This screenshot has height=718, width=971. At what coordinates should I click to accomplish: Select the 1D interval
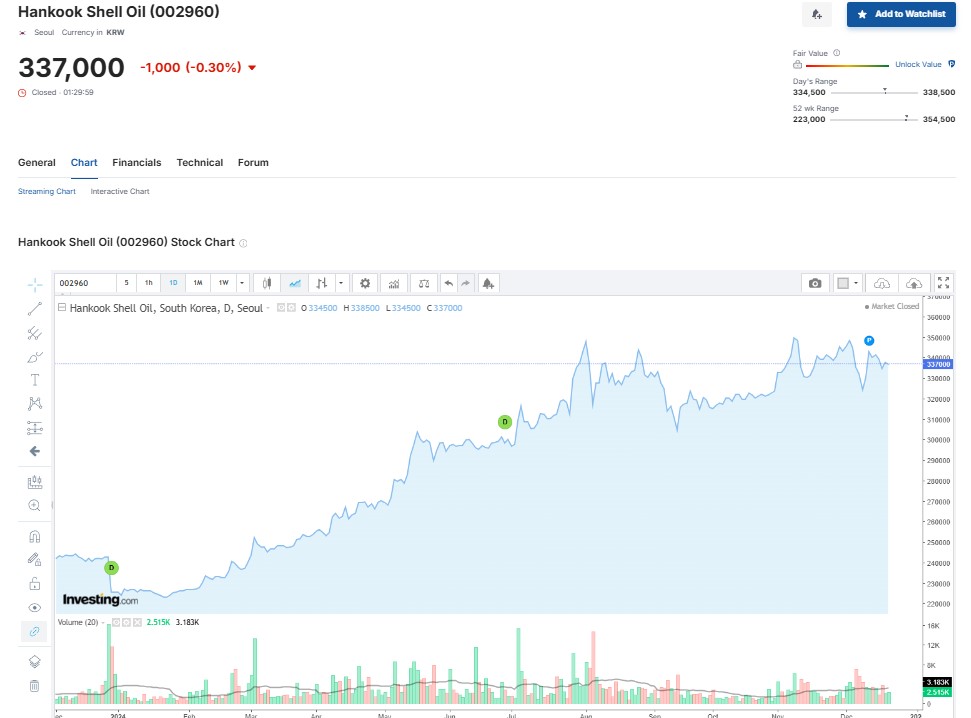[173, 283]
